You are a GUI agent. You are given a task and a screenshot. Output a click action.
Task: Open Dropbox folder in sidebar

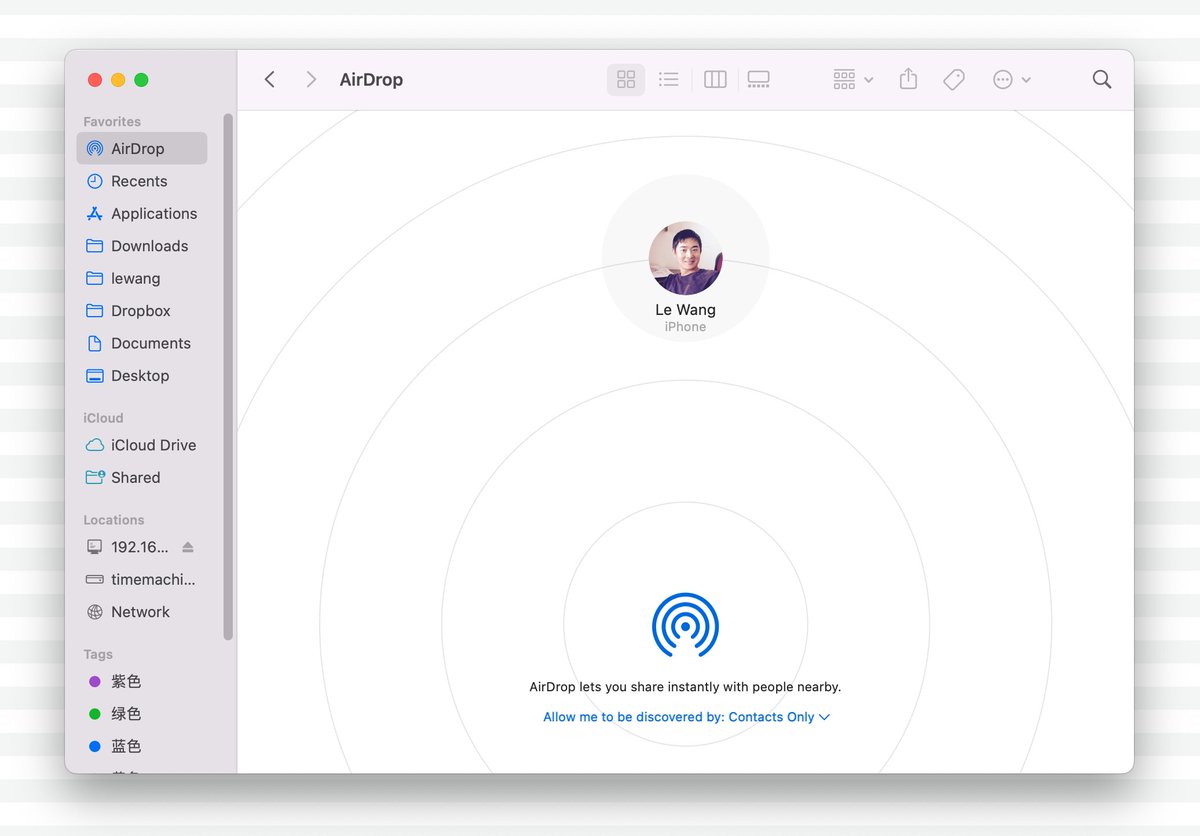[x=142, y=311]
